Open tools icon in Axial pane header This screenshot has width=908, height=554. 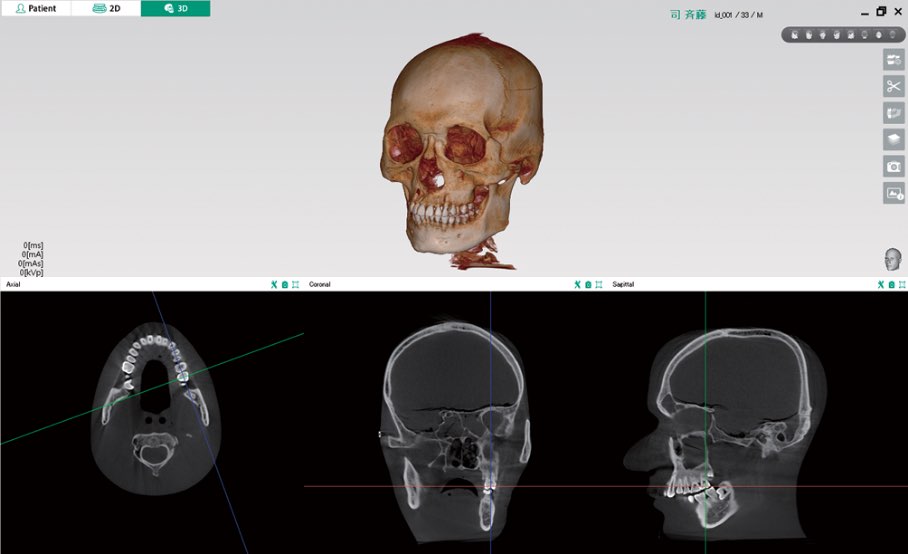tap(274, 285)
